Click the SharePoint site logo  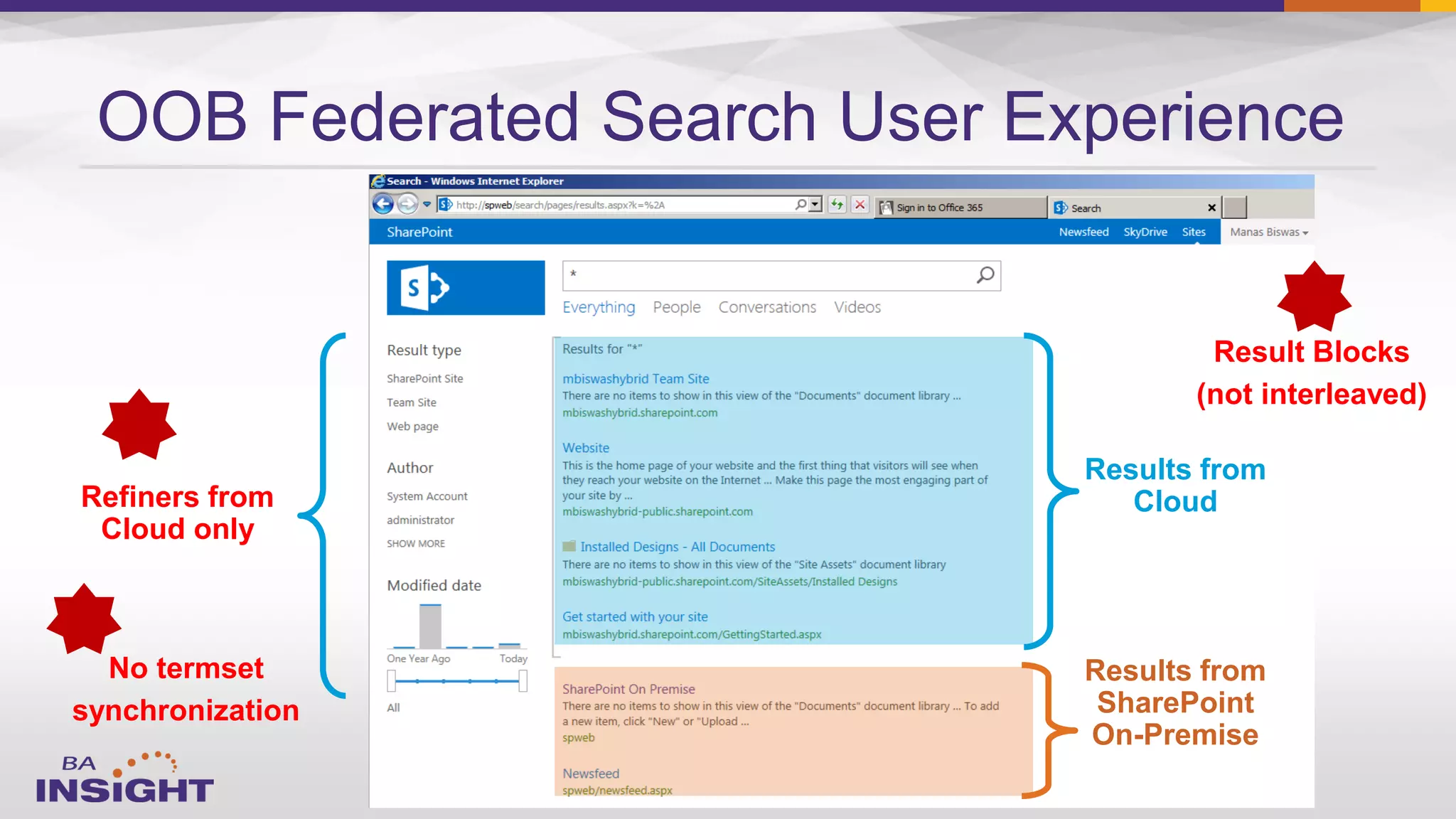pos(466,288)
